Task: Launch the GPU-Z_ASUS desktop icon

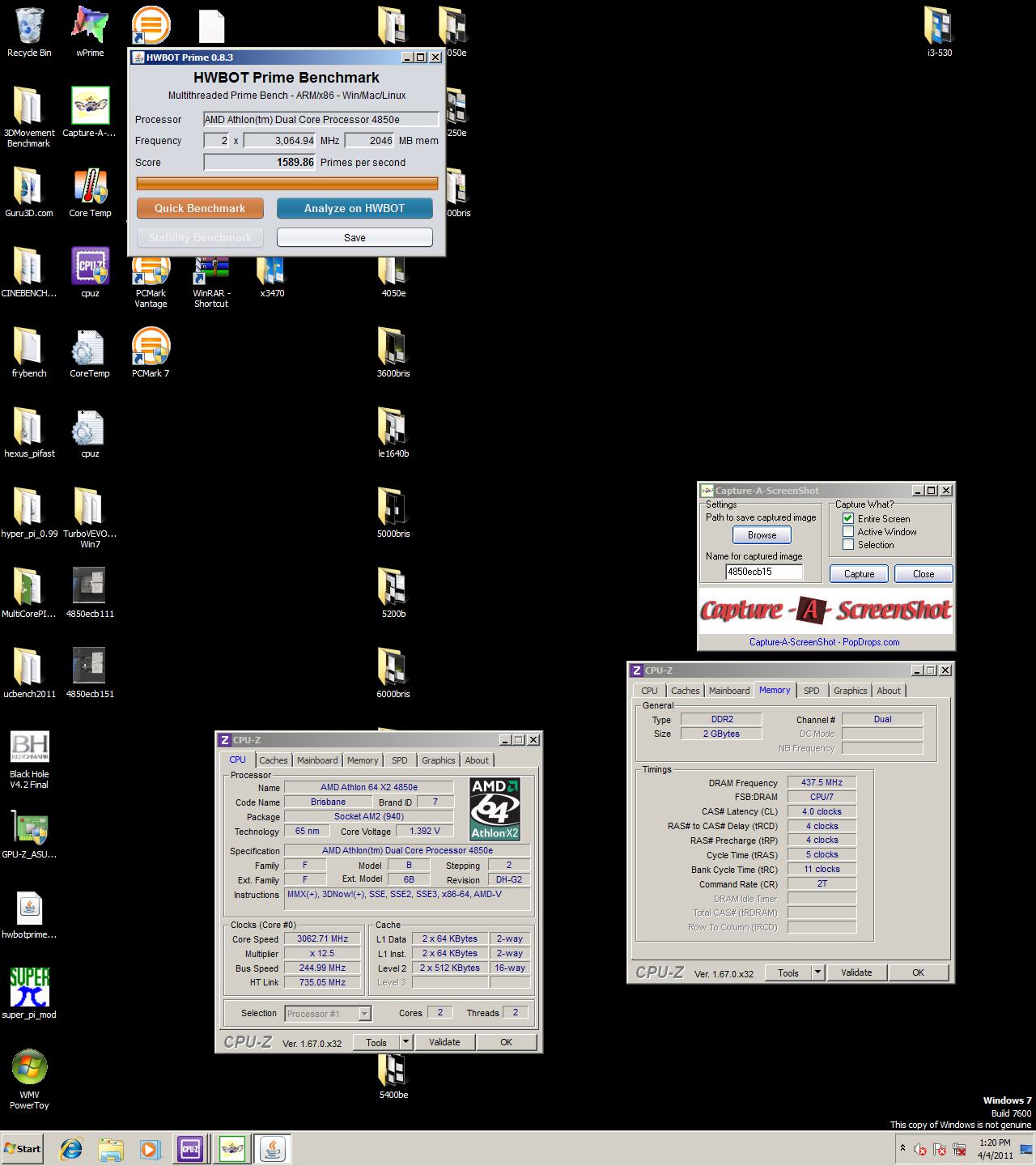Action: 29,828
